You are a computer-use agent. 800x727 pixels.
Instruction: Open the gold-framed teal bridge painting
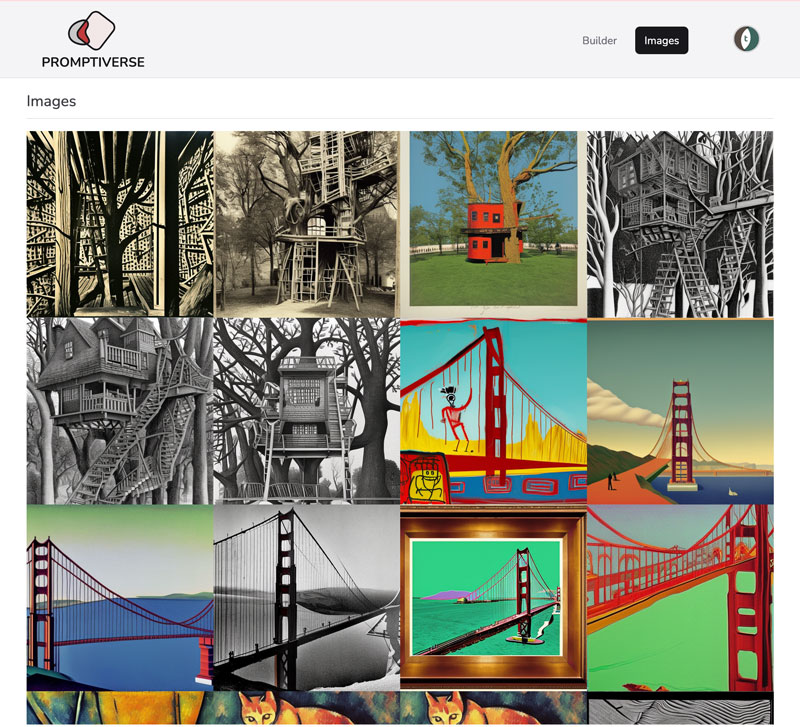[493, 597]
